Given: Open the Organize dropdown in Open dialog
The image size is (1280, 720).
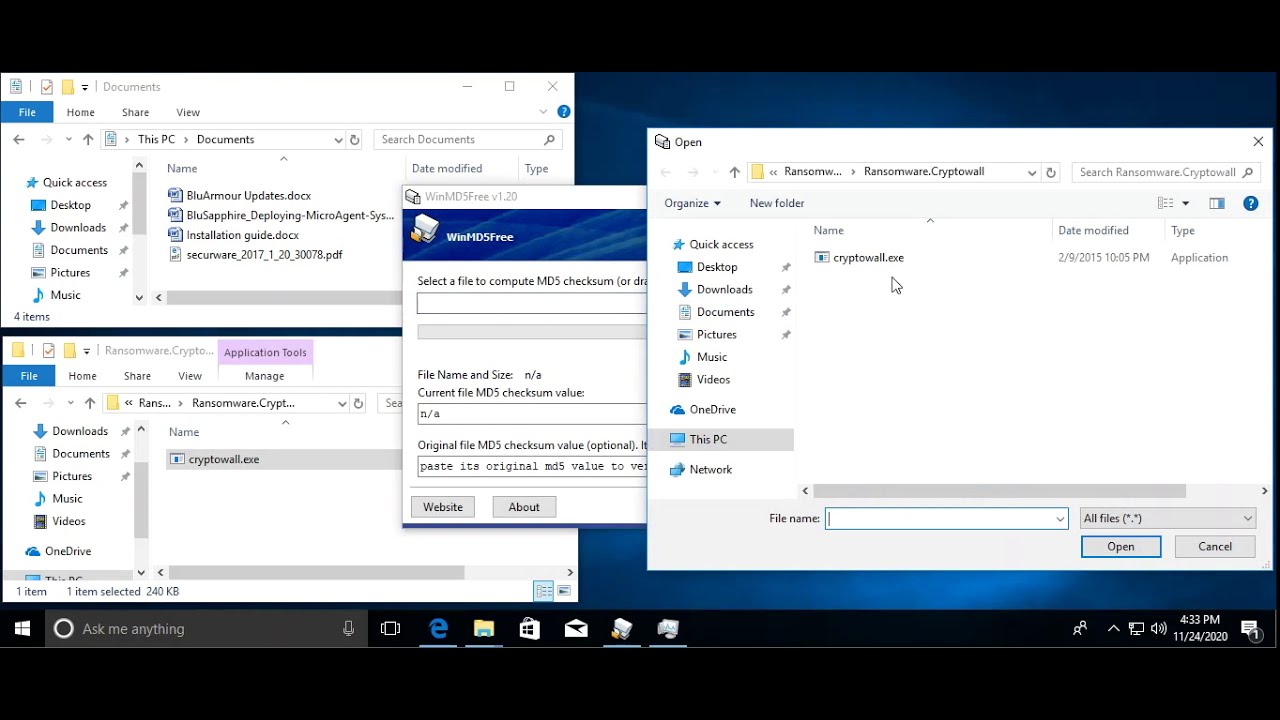Looking at the screenshot, I should click(x=692, y=203).
